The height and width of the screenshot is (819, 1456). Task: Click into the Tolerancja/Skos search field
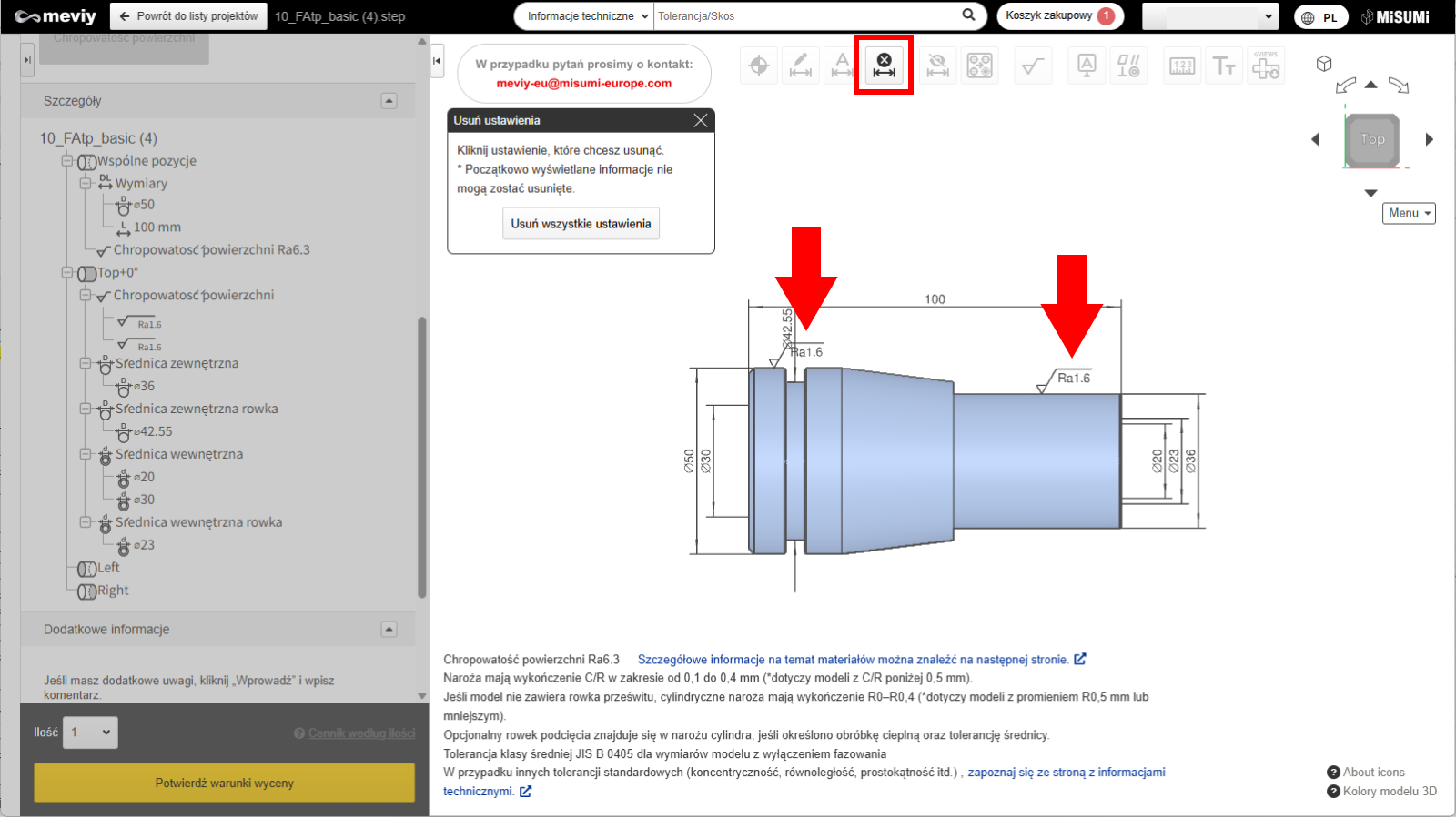(x=805, y=16)
